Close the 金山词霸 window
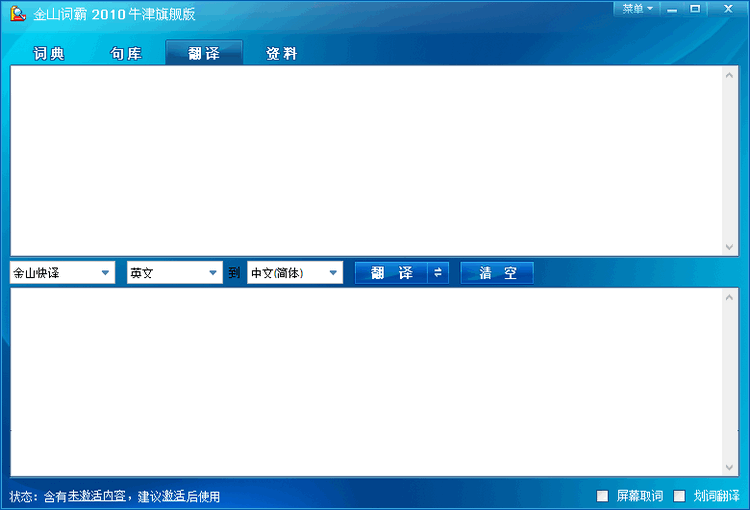750x510 pixels. (x=728, y=9)
